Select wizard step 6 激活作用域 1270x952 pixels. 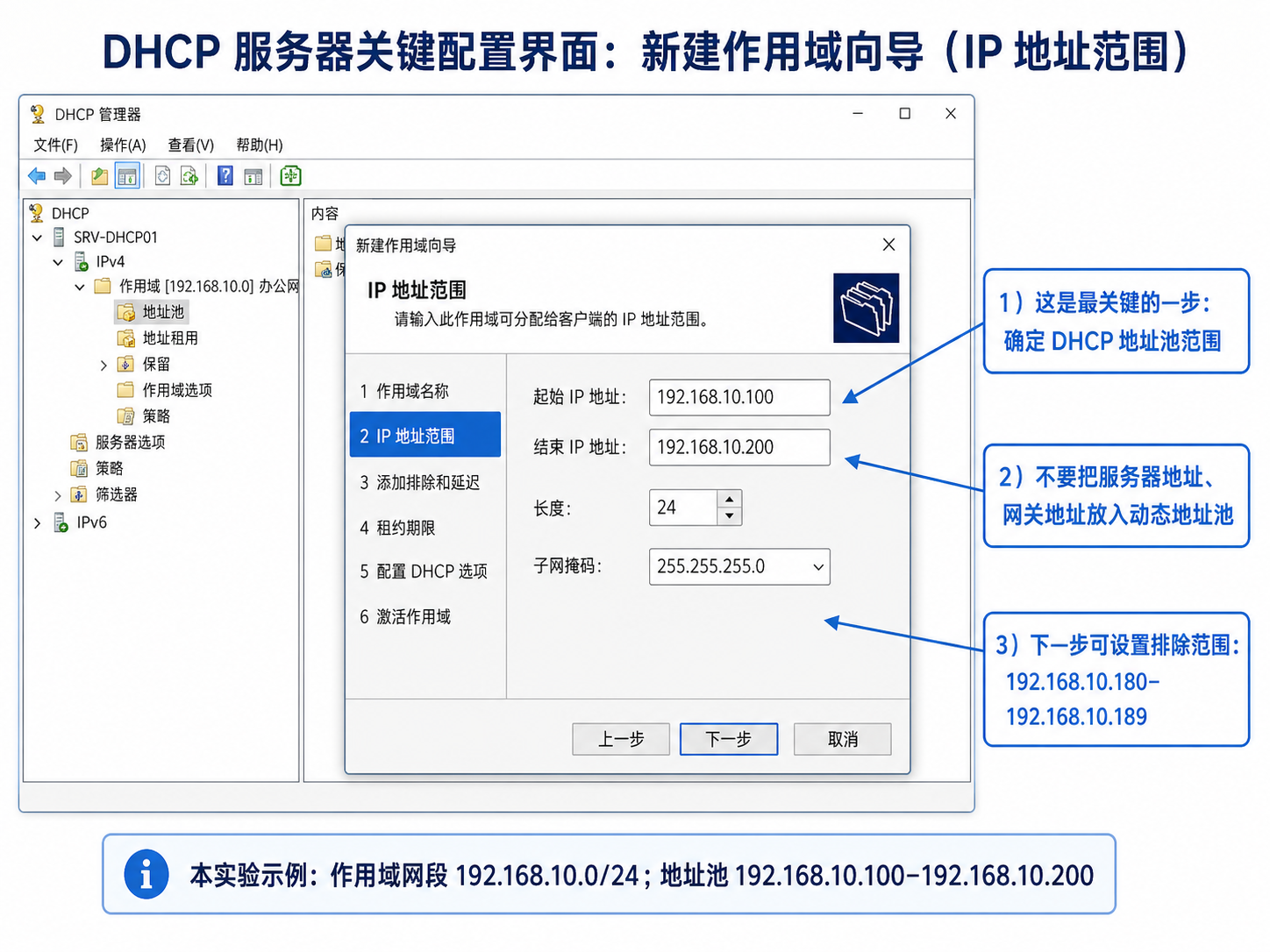point(425,617)
